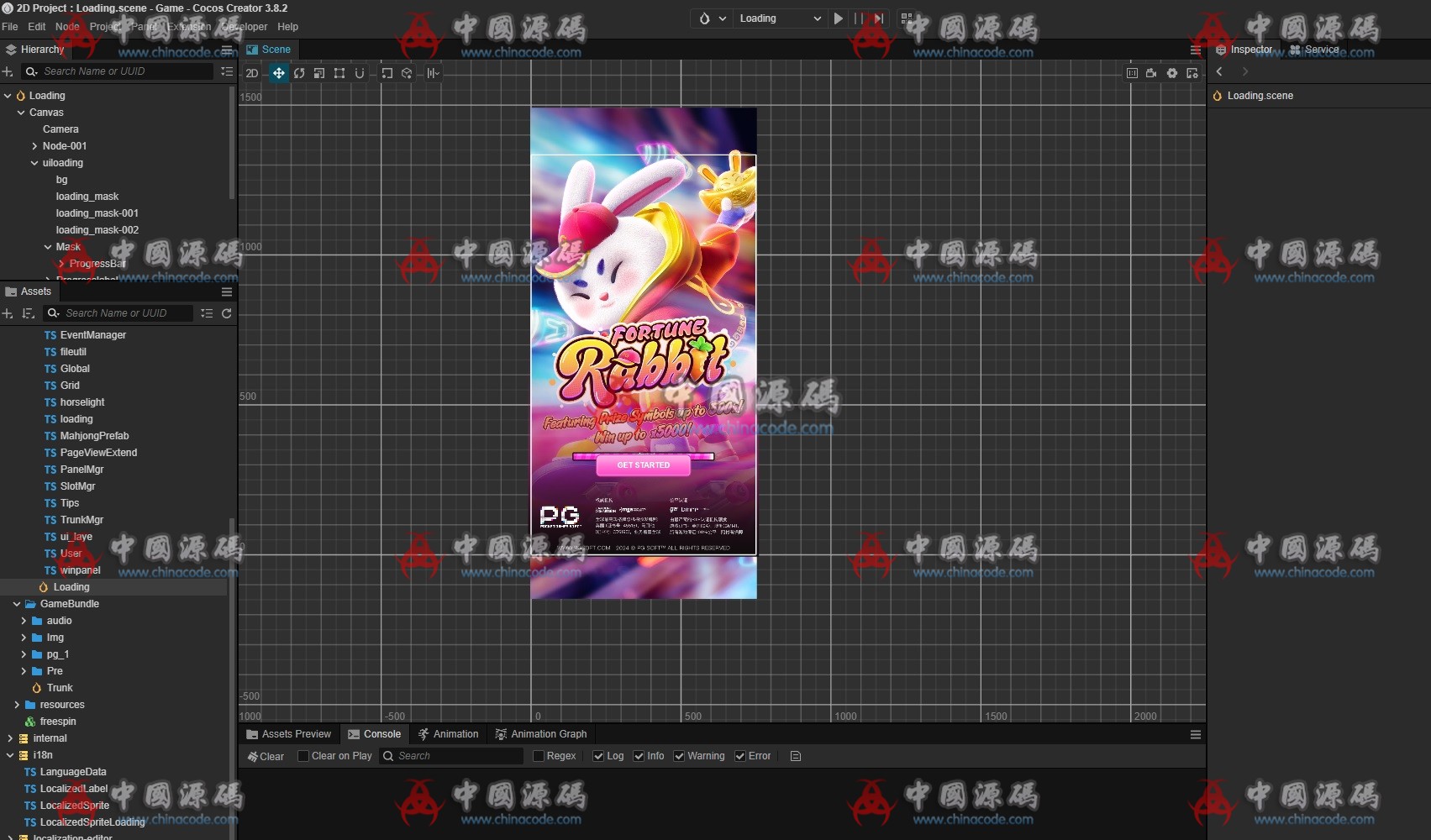Select the Scale gizmo tool

(319, 73)
